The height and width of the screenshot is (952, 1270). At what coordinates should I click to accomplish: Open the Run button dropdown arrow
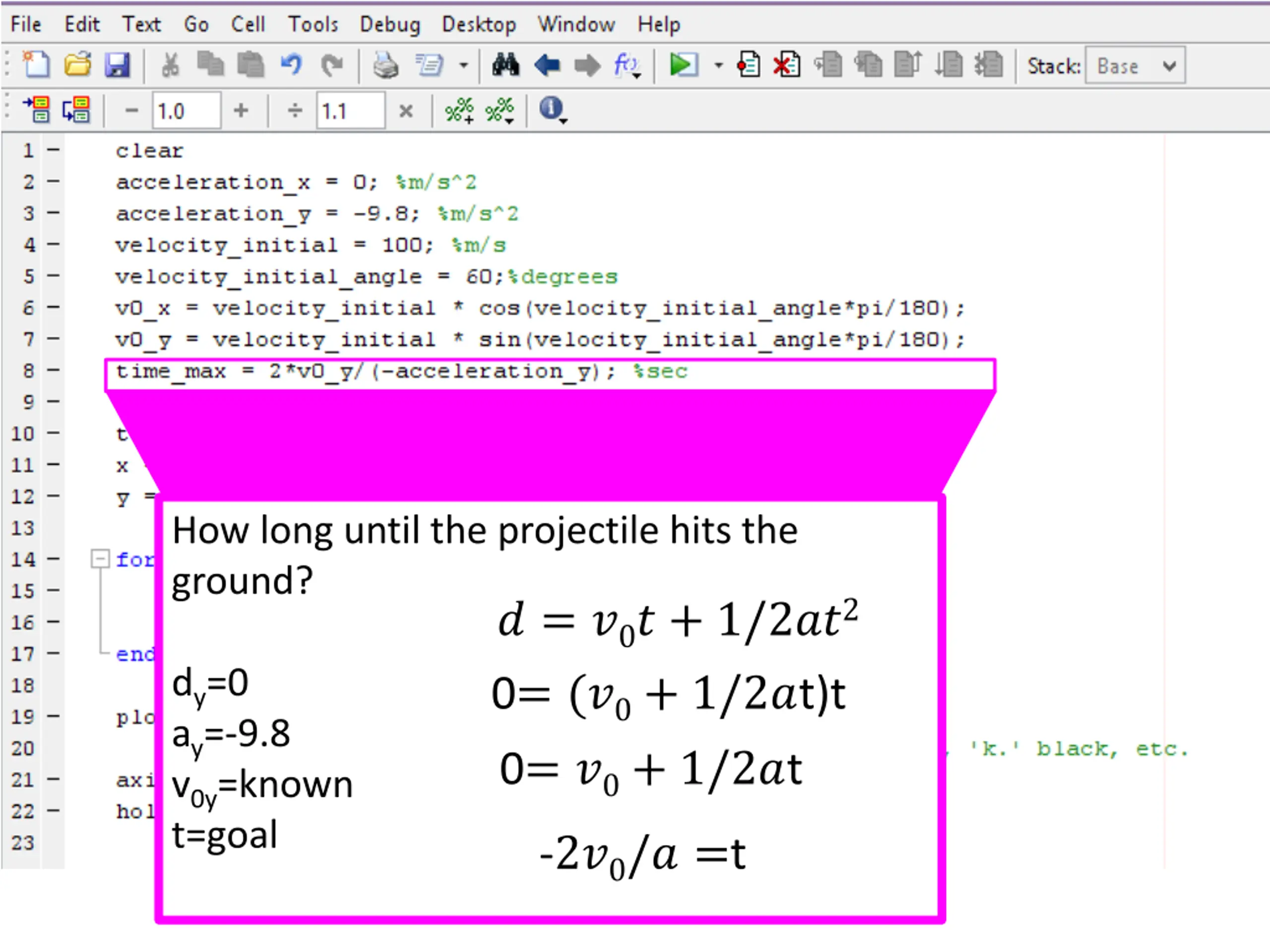pyautogui.click(x=718, y=65)
